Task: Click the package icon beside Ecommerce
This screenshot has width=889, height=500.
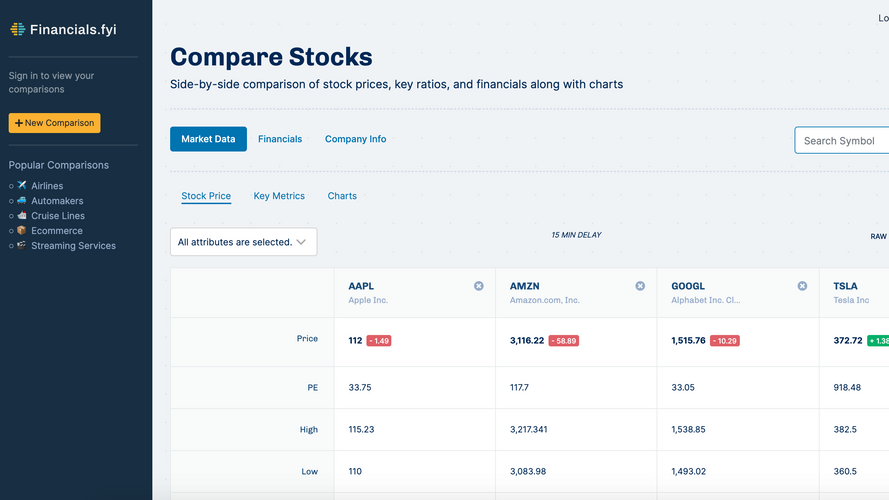Action: pyautogui.click(x=22, y=230)
